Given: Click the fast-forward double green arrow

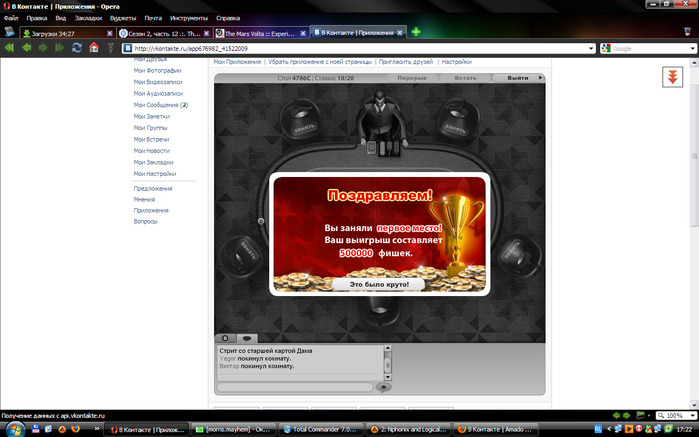Looking at the screenshot, I should click(x=59, y=48).
